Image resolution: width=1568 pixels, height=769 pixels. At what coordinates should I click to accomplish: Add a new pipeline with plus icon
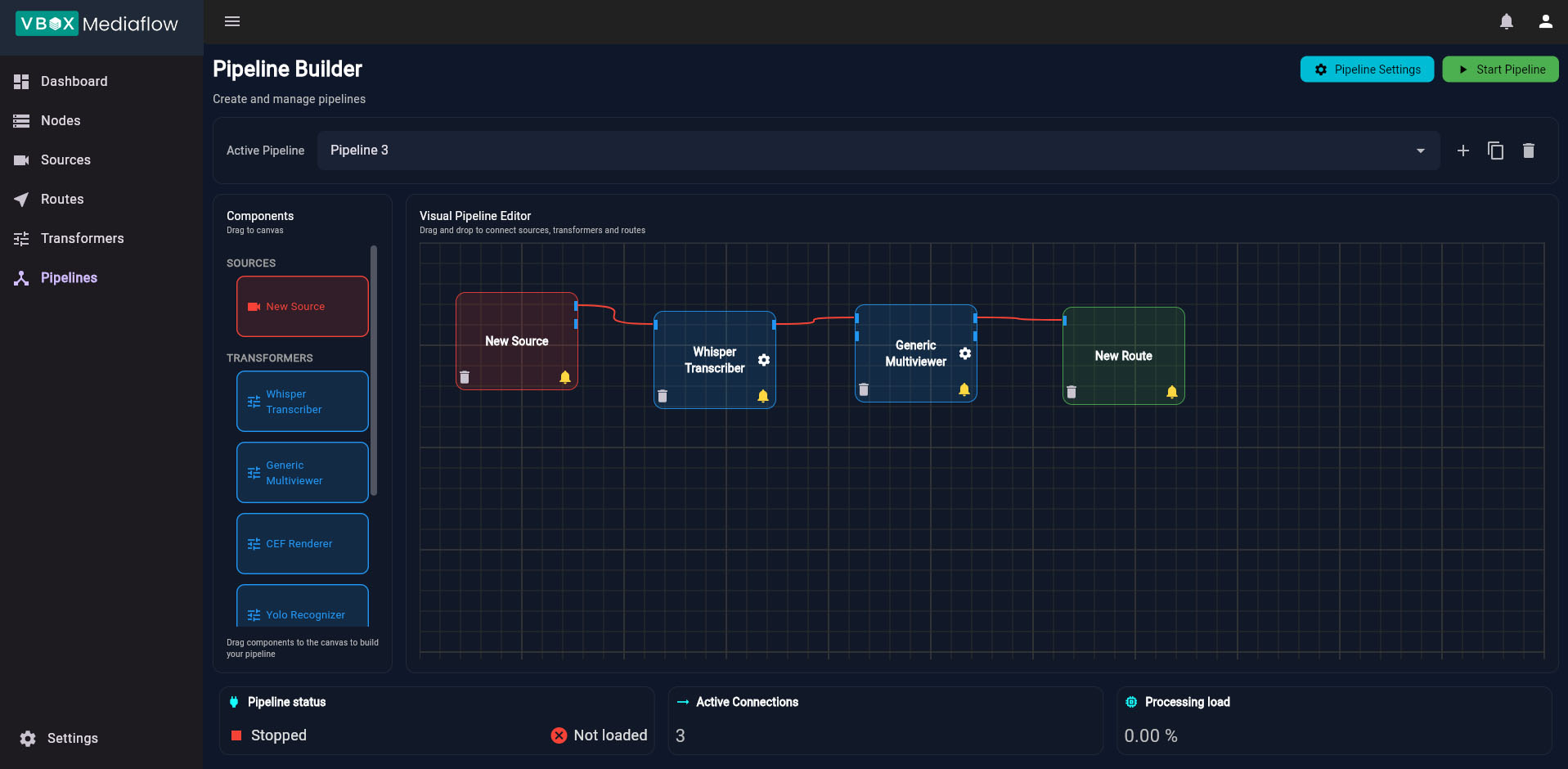coord(1462,151)
